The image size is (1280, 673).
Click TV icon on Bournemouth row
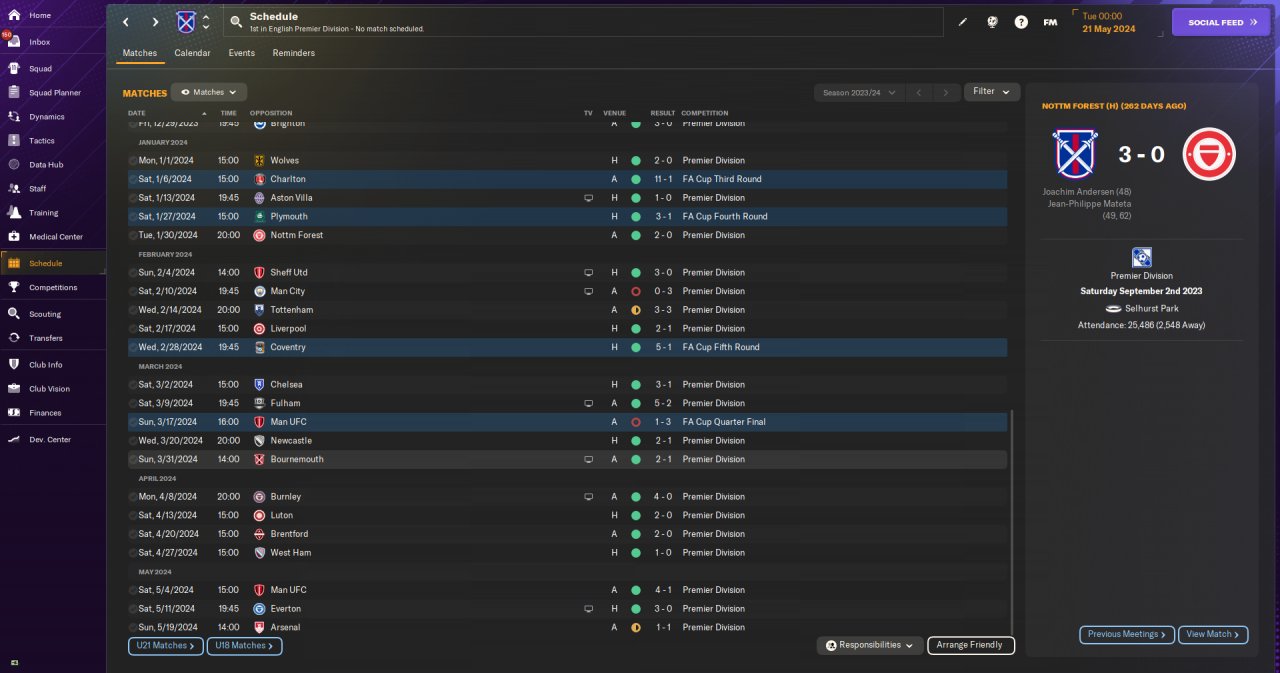[589, 459]
